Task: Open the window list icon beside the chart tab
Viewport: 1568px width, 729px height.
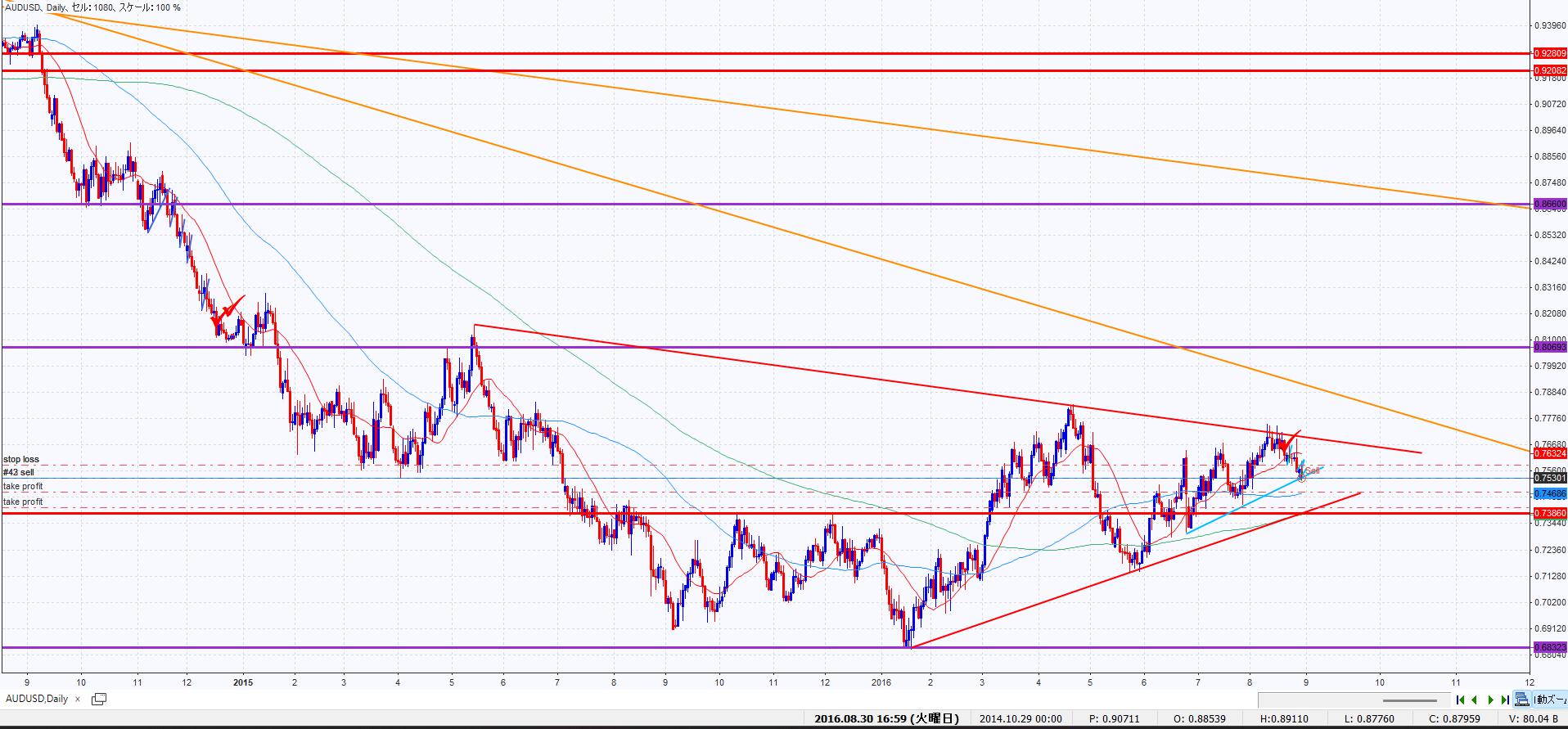Action: pos(99,699)
